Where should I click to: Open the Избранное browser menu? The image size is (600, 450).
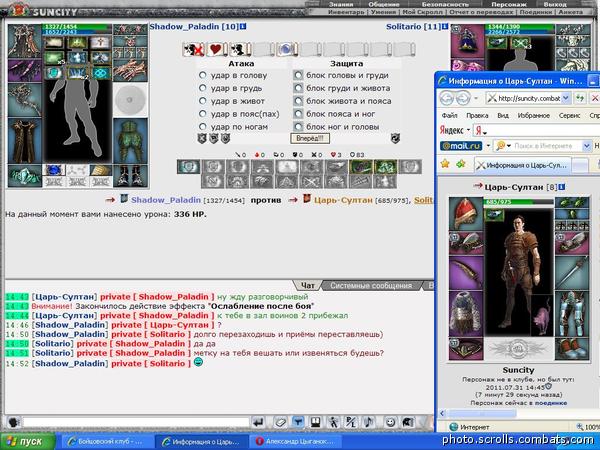coord(533,115)
